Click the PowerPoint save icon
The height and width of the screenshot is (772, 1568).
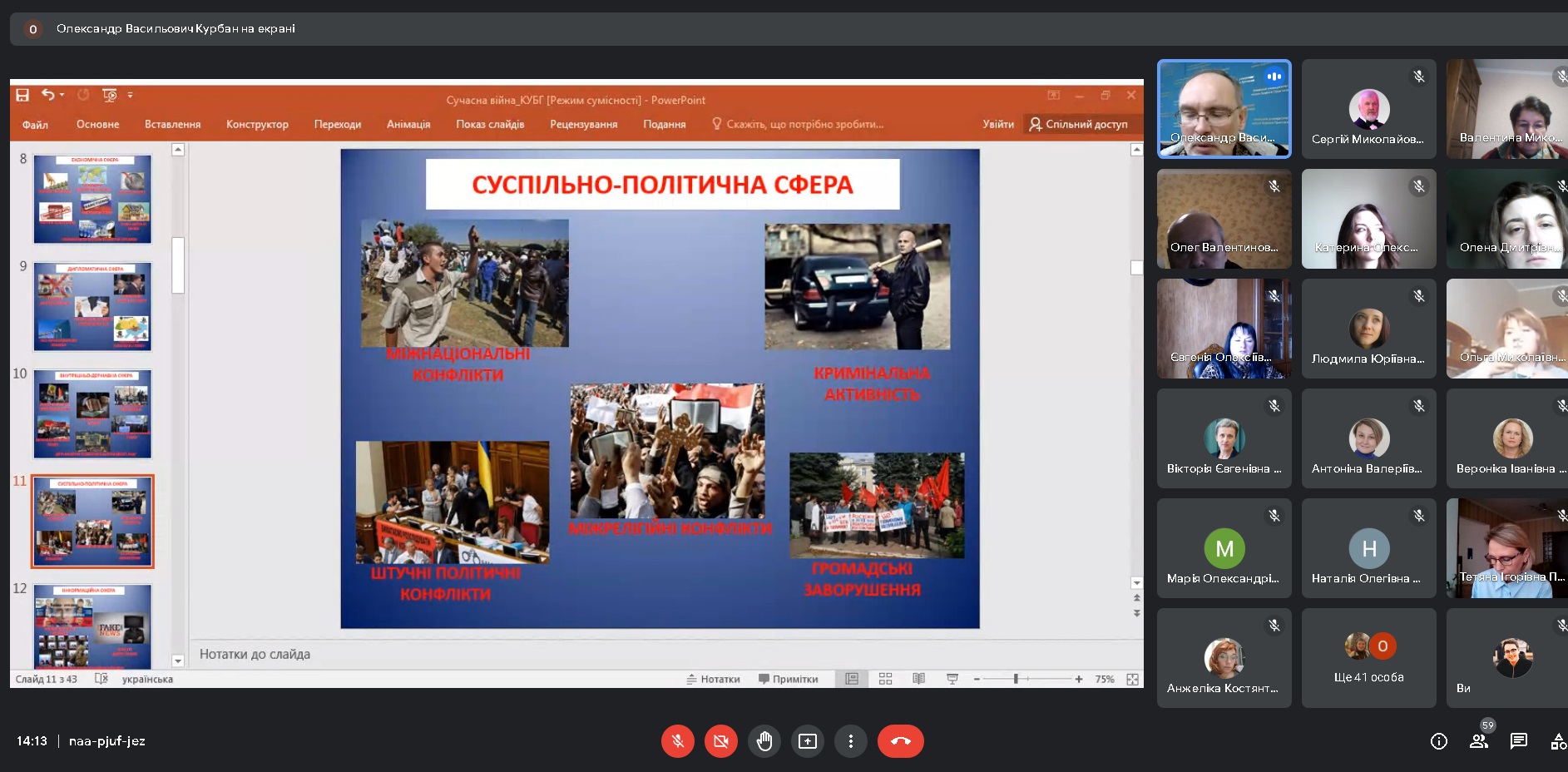pyautogui.click(x=22, y=95)
